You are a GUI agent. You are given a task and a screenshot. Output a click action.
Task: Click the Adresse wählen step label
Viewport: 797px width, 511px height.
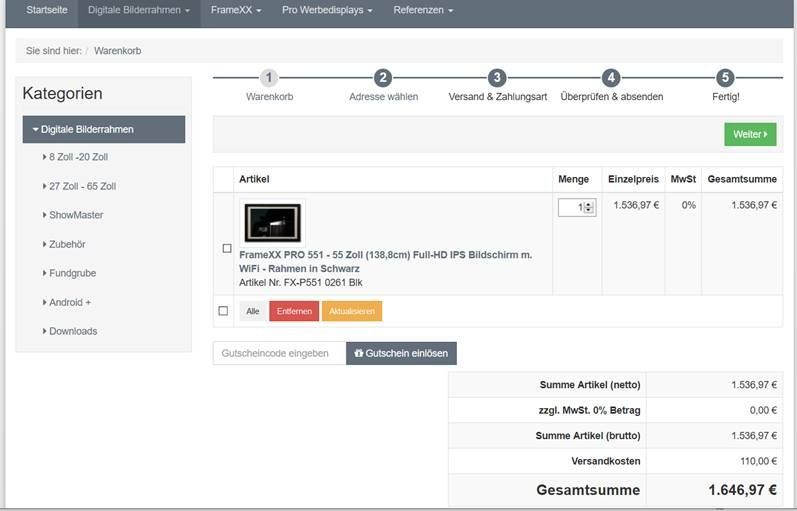[x=383, y=97]
